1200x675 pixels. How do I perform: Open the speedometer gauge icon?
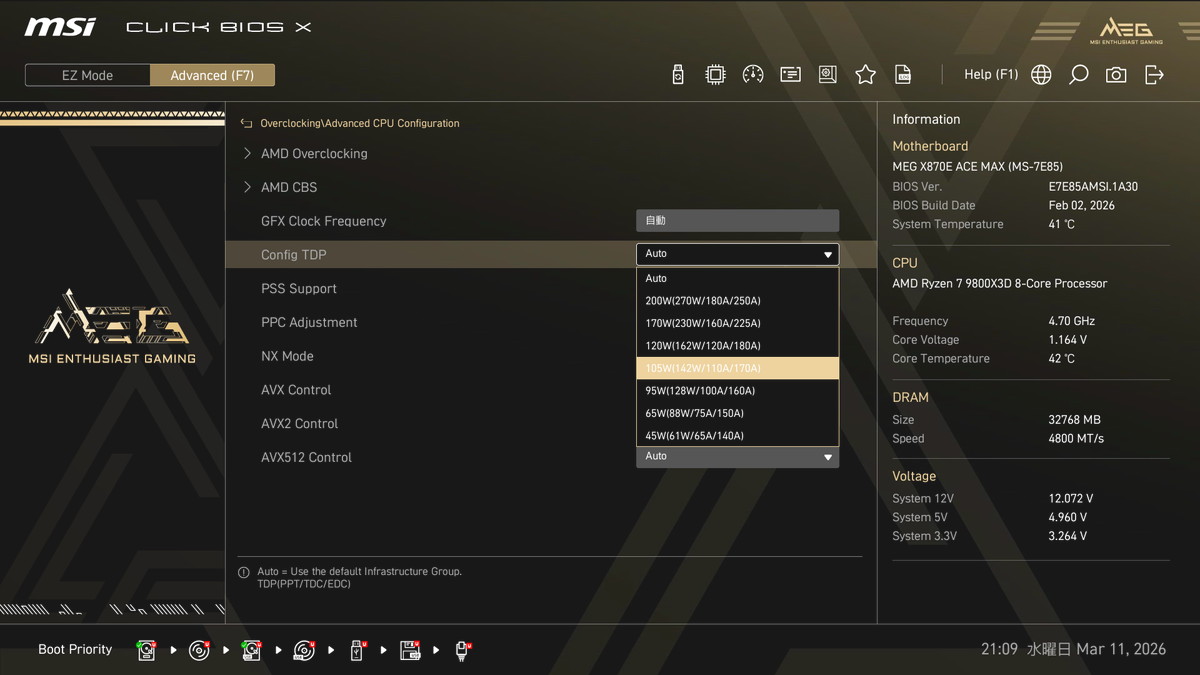(753, 75)
